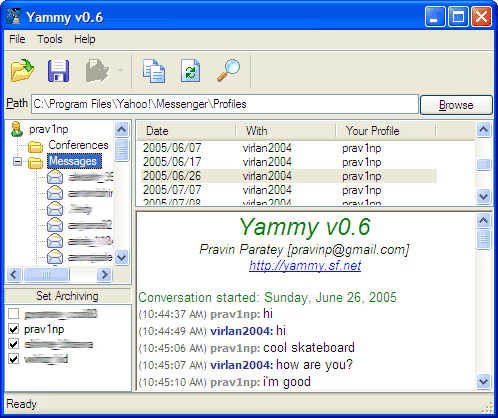
Task: Click the open folder toolbar icon
Action: coord(22,70)
